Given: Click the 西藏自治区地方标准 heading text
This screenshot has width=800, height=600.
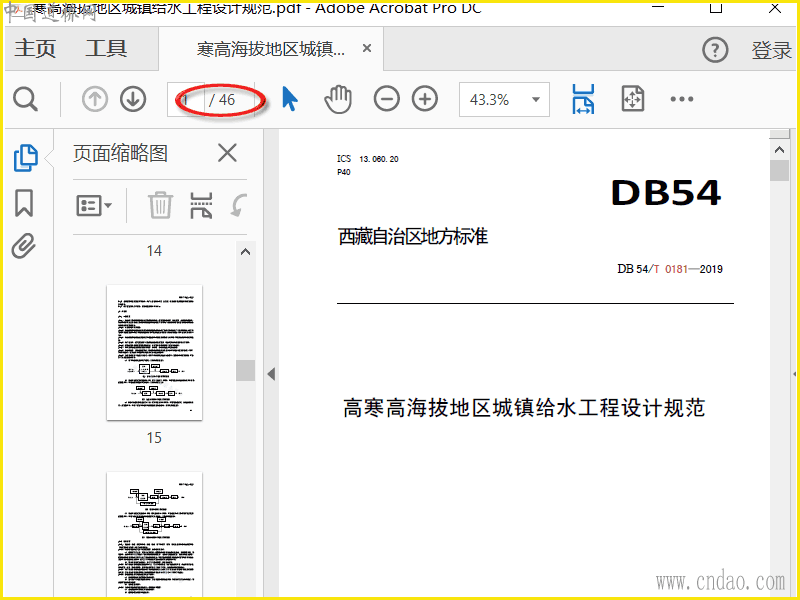Looking at the screenshot, I should click(413, 237).
